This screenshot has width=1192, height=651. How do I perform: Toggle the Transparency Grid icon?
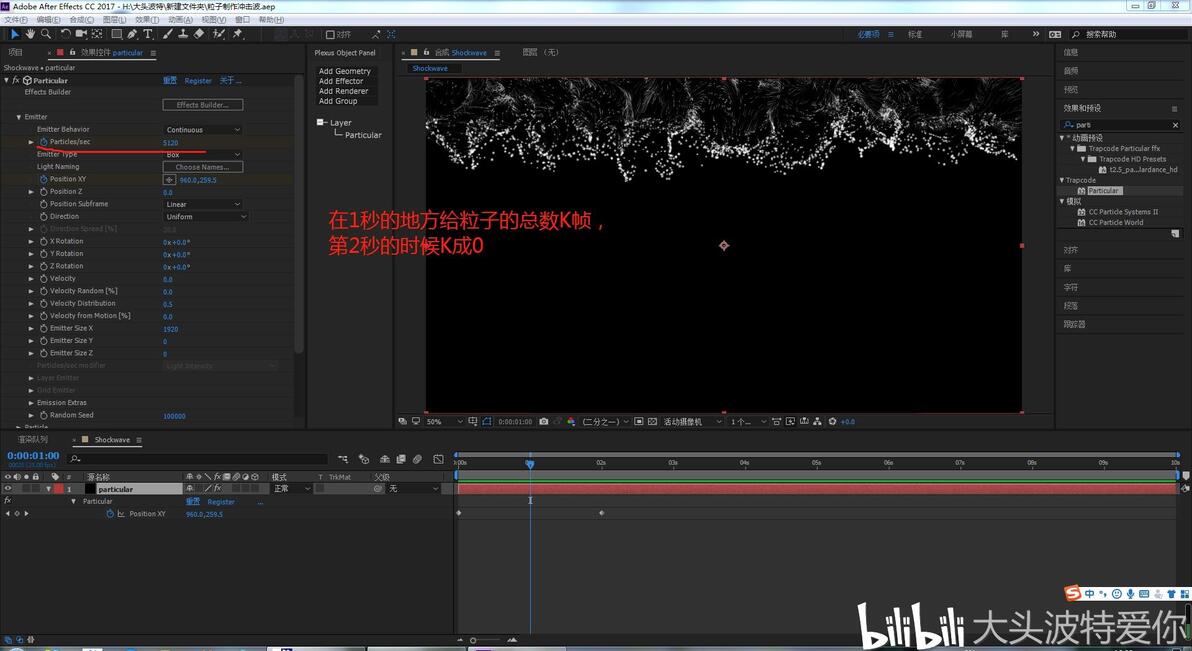(x=652, y=421)
